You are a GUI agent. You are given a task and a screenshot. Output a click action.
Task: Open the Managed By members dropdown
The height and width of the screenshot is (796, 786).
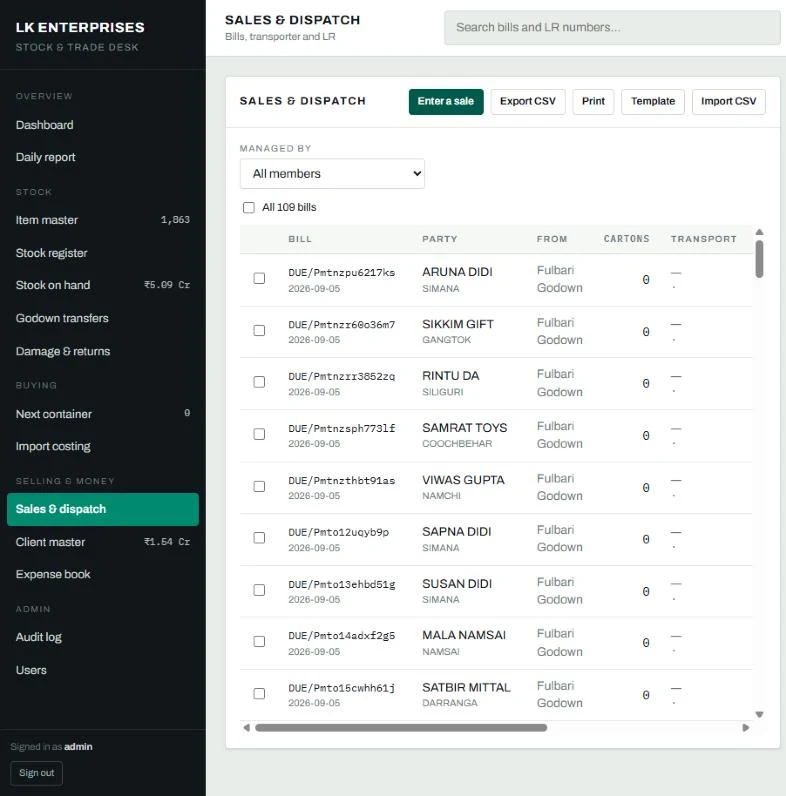pyautogui.click(x=332, y=174)
